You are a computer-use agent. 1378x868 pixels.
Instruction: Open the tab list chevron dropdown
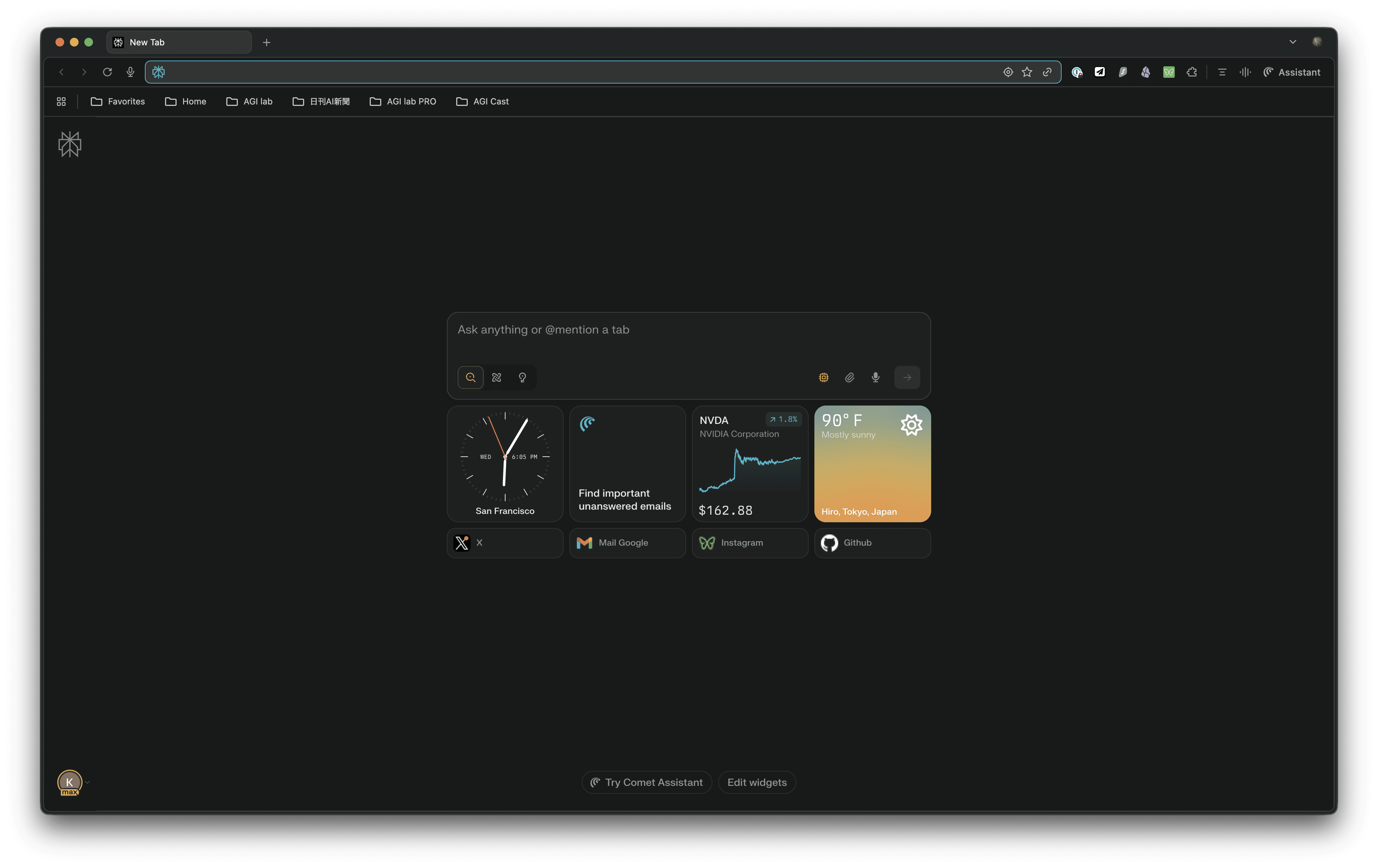1292,42
